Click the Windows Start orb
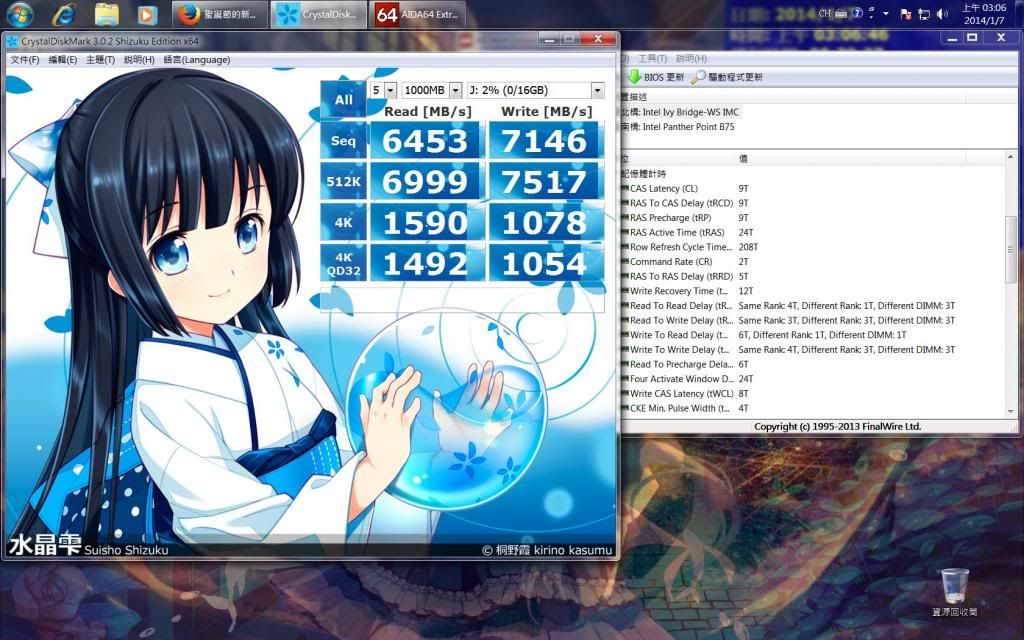Viewport: 1024px width, 640px height. coord(20,14)
